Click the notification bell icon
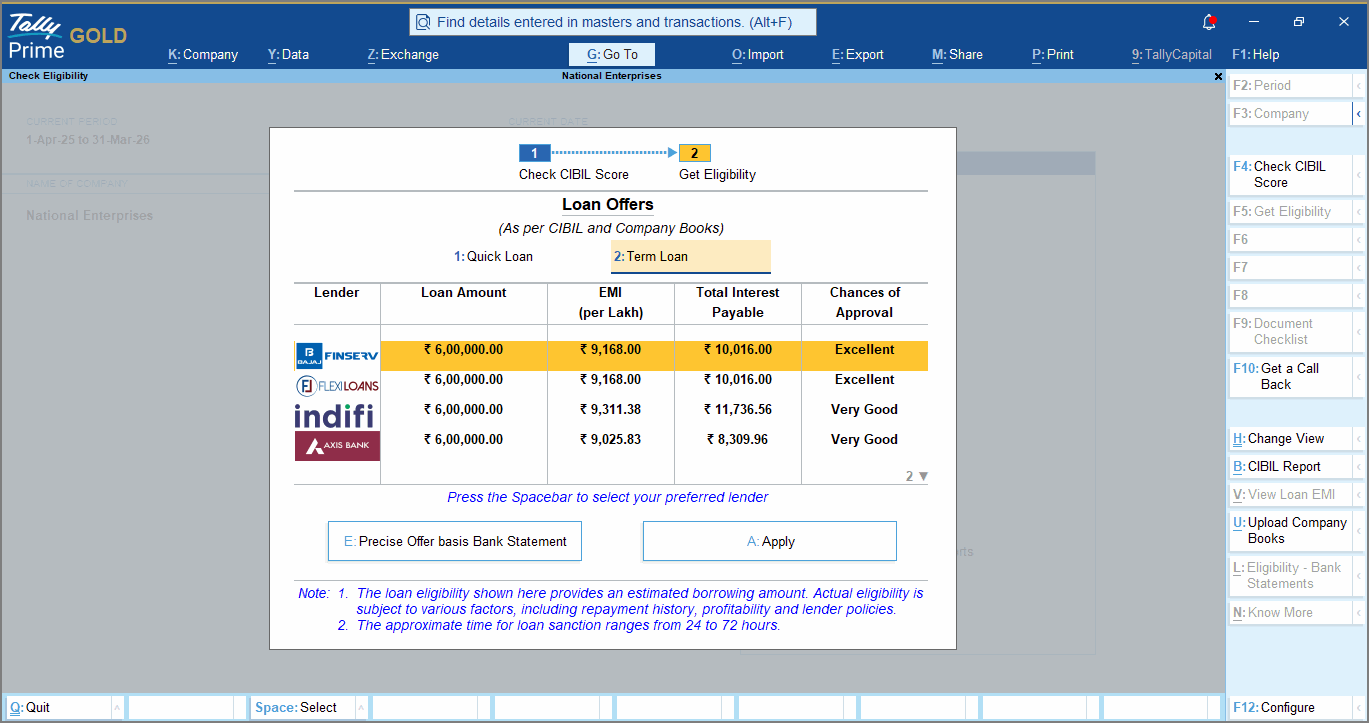Image resolution: width=1369 pixels, height=723 pixels. [x=1209, y=22]
